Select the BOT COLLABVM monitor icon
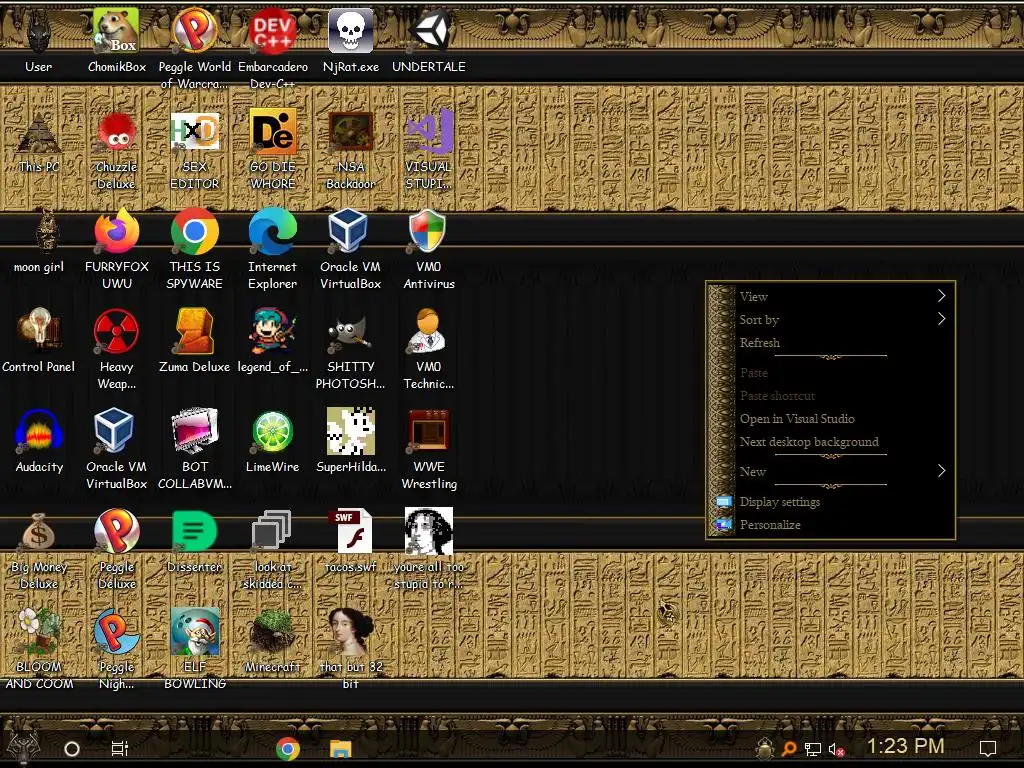 (195, 432)
